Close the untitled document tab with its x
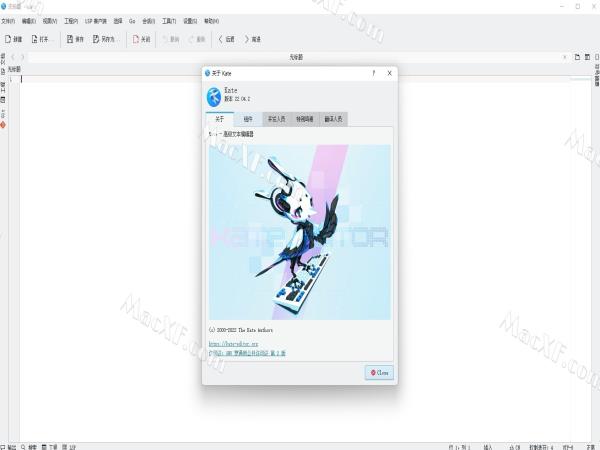This screenshot has height=450, width=600. [x=565, y=57]
